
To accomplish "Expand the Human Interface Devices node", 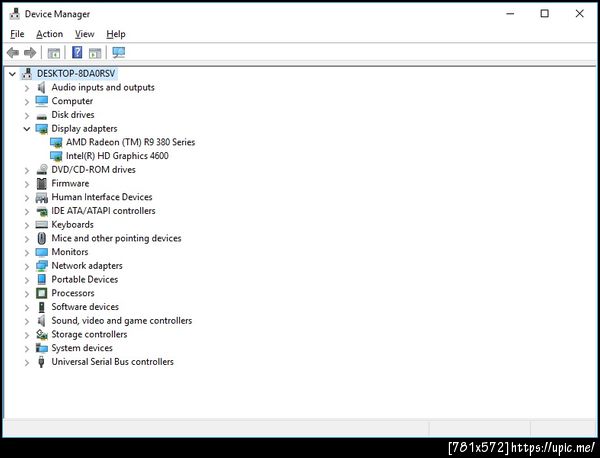I will [x=26, y=198].
